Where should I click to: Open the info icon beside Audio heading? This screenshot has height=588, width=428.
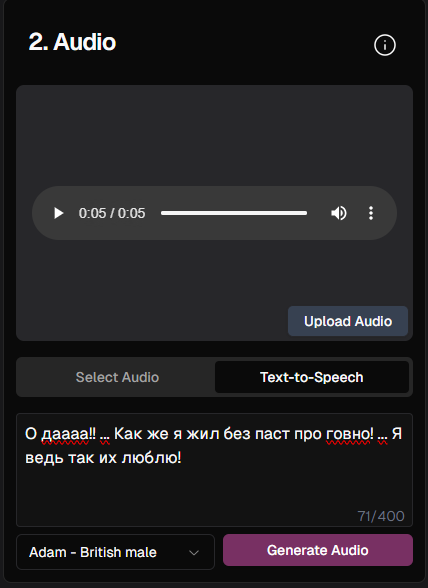384,45
